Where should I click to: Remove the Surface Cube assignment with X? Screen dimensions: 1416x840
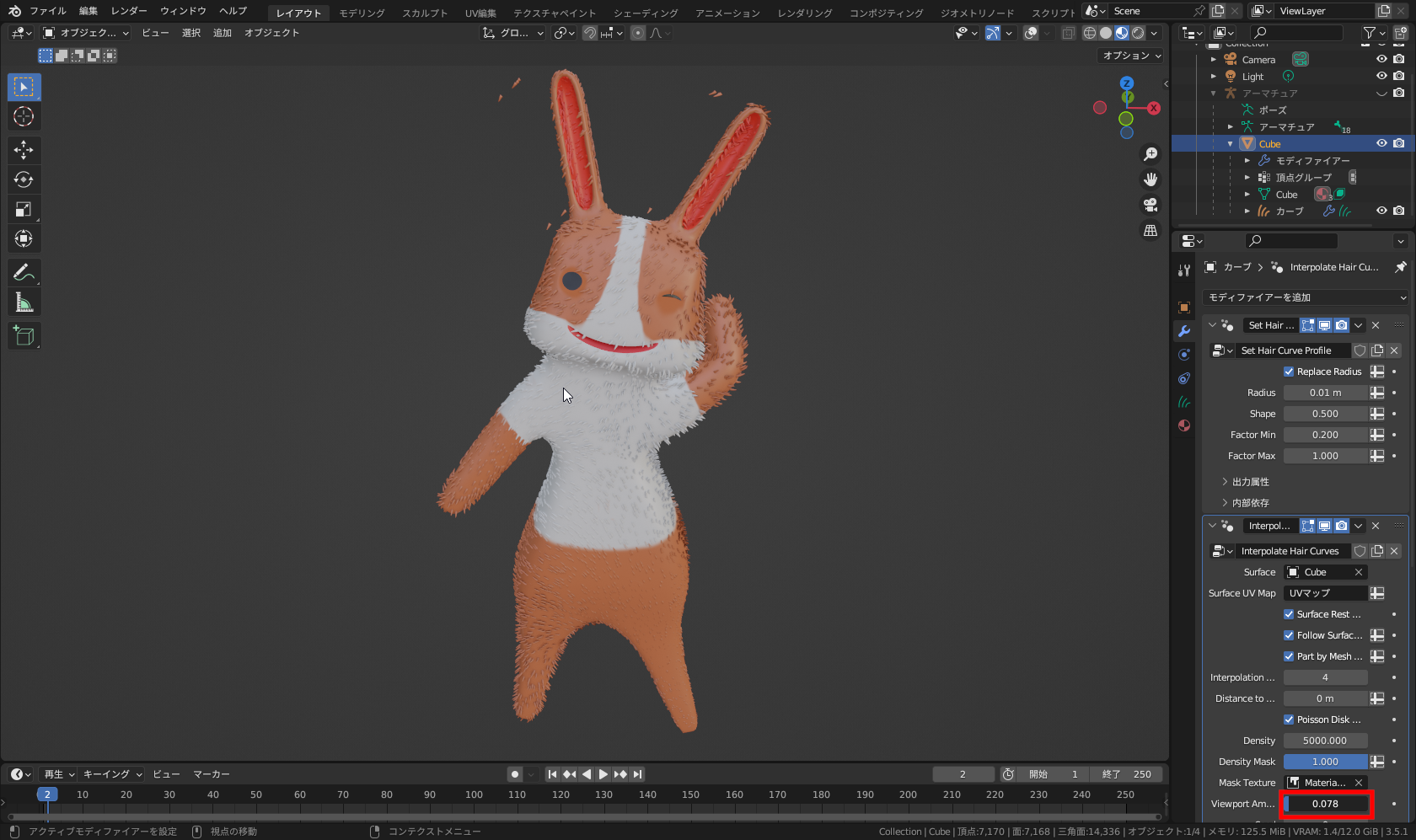pos(1359,571)
